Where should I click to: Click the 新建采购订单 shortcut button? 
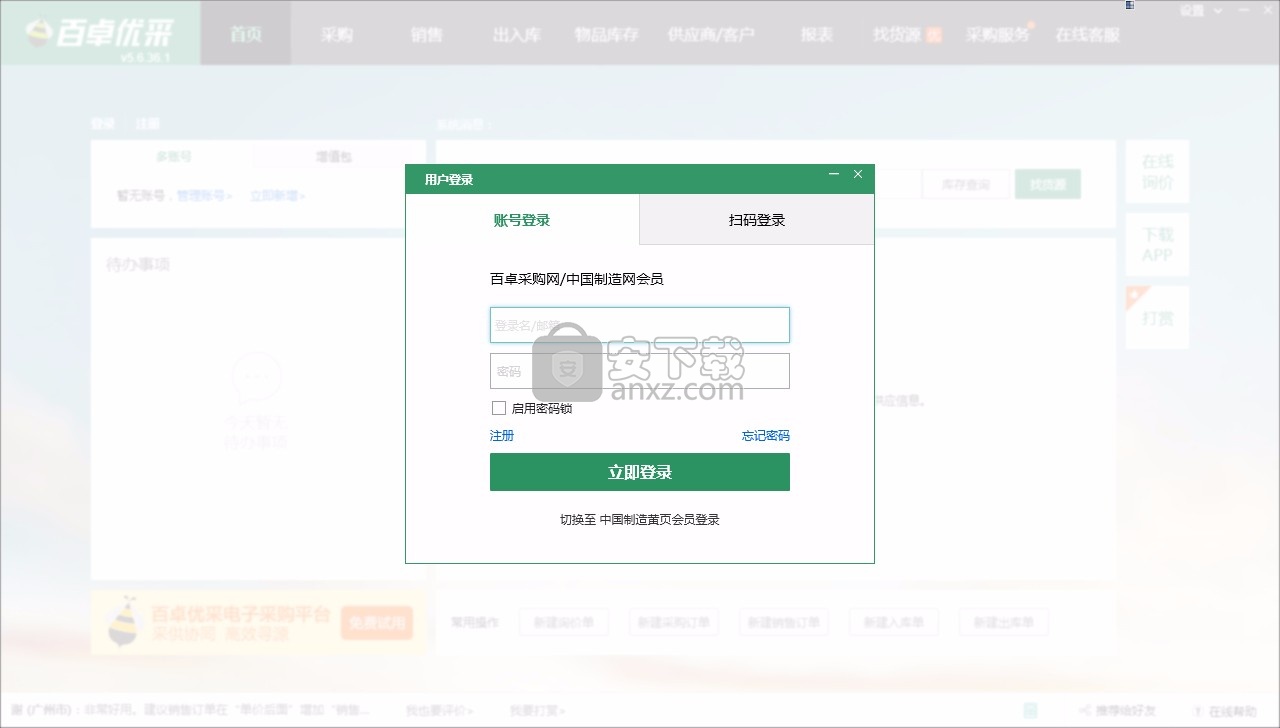(675, 622)
